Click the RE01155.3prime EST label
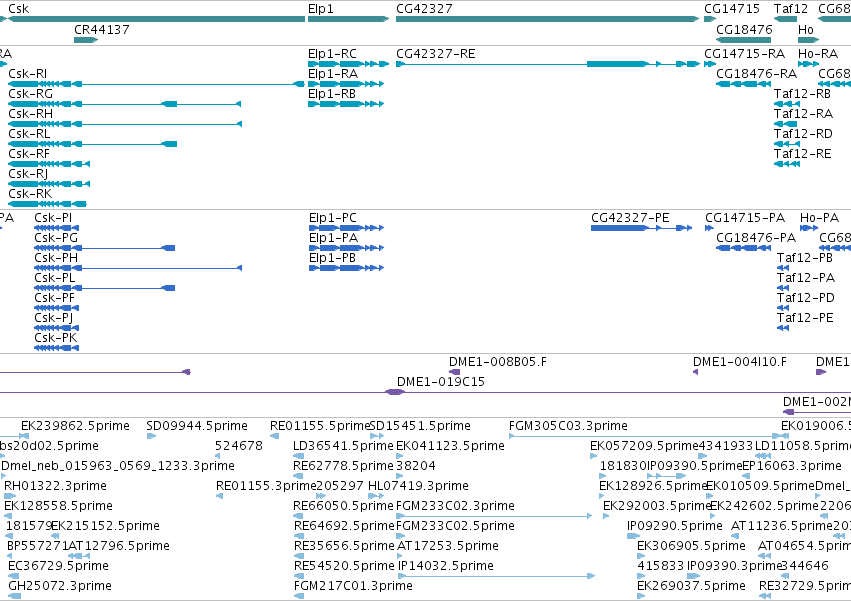This screenshot has height=601, width=851. [x=266, y=486]
